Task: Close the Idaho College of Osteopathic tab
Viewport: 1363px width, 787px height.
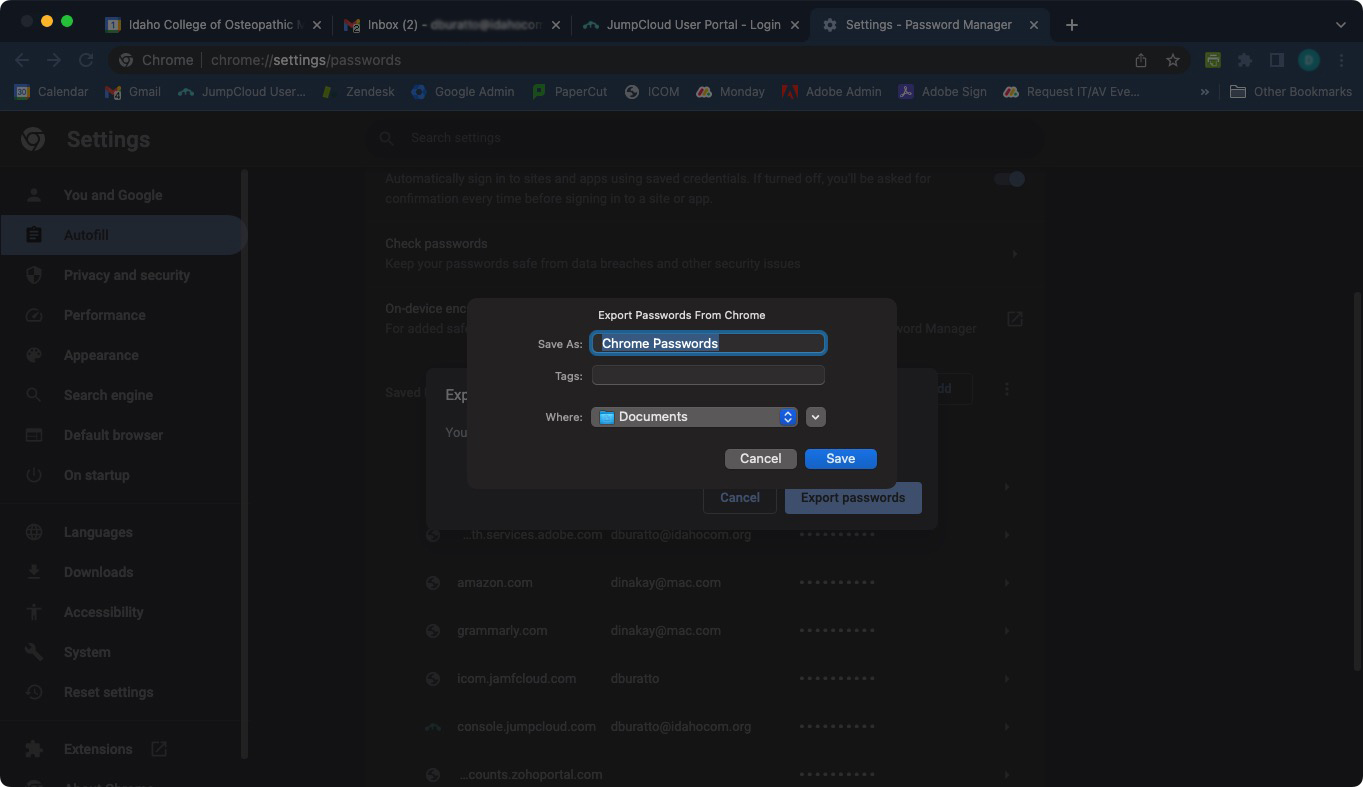Action: point(317,25)
